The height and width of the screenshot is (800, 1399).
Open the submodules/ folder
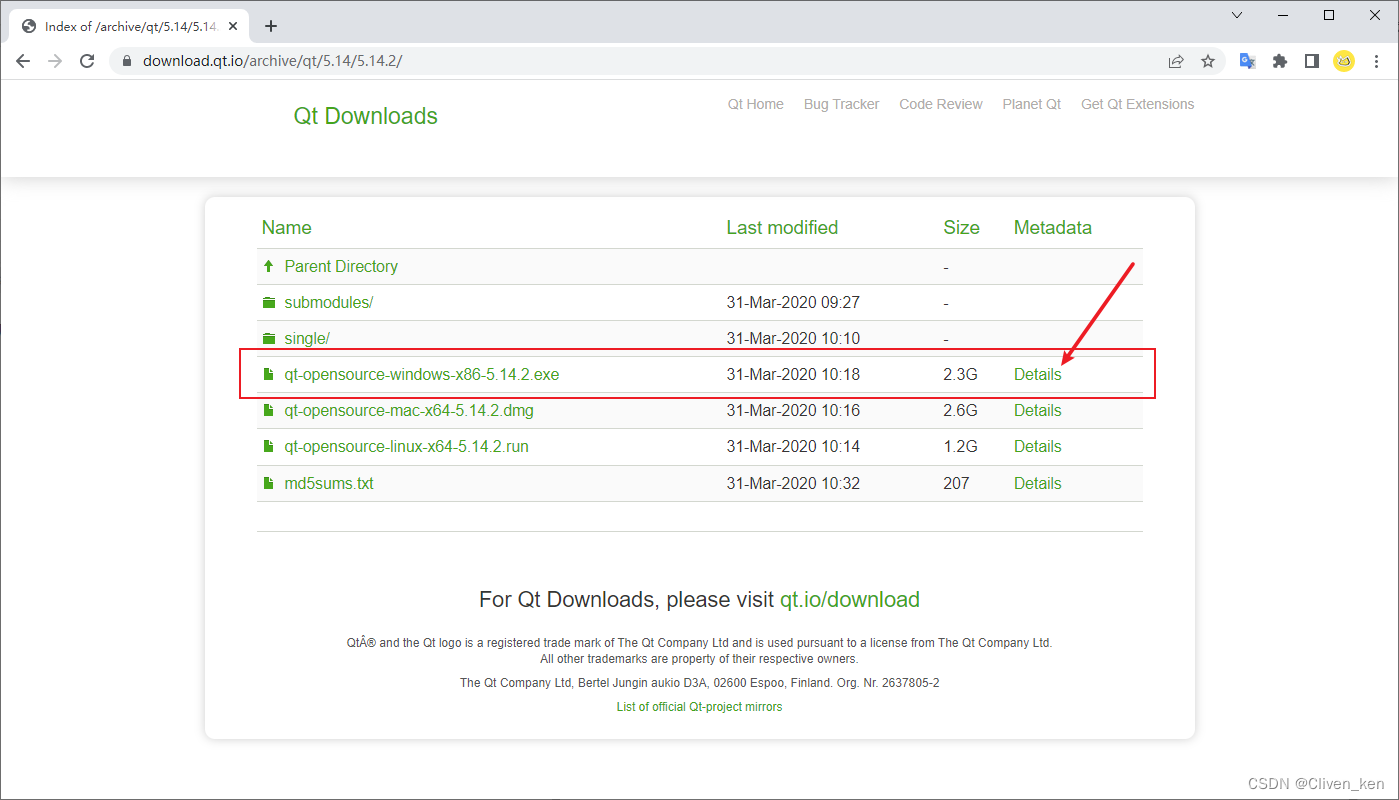pyautogui.click(x=329, y=302)
